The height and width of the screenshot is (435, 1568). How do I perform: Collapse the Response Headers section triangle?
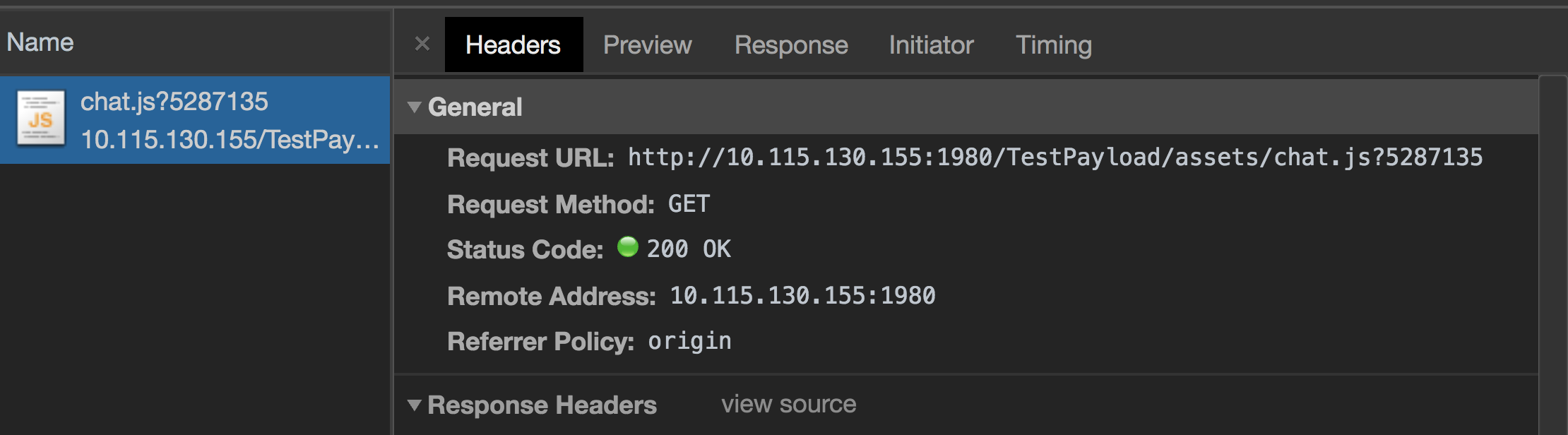415,405
